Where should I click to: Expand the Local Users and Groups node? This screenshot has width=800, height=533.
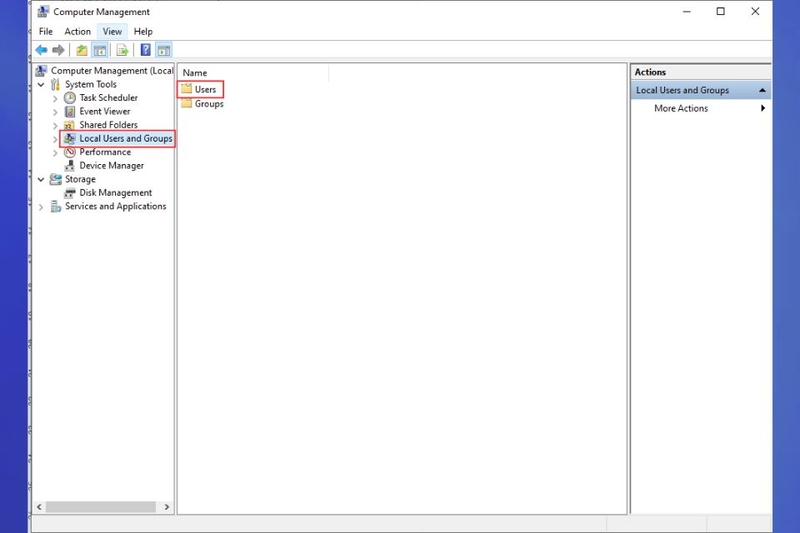tap(55, 139)
